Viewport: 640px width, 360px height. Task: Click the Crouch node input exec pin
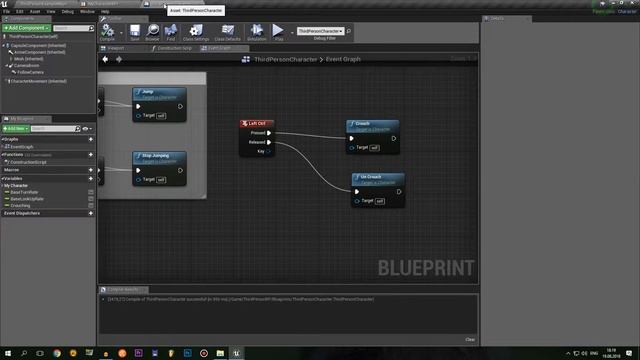[x=351, y=138]
